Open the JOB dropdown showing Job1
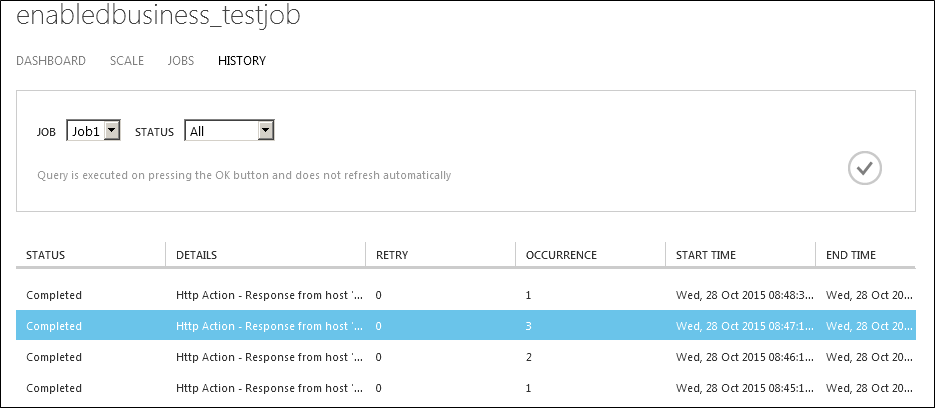 click(x=94, y=131)
